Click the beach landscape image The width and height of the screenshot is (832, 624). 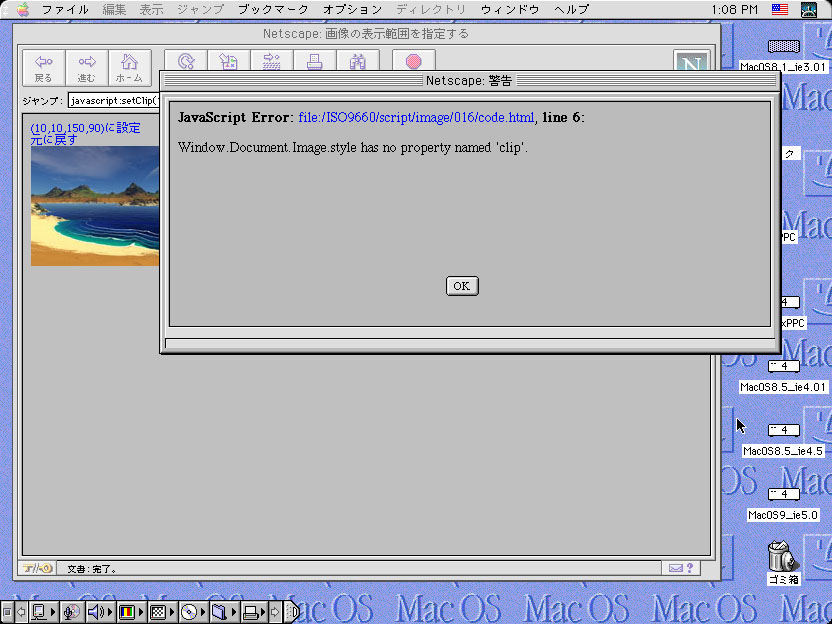pos(95,206)
